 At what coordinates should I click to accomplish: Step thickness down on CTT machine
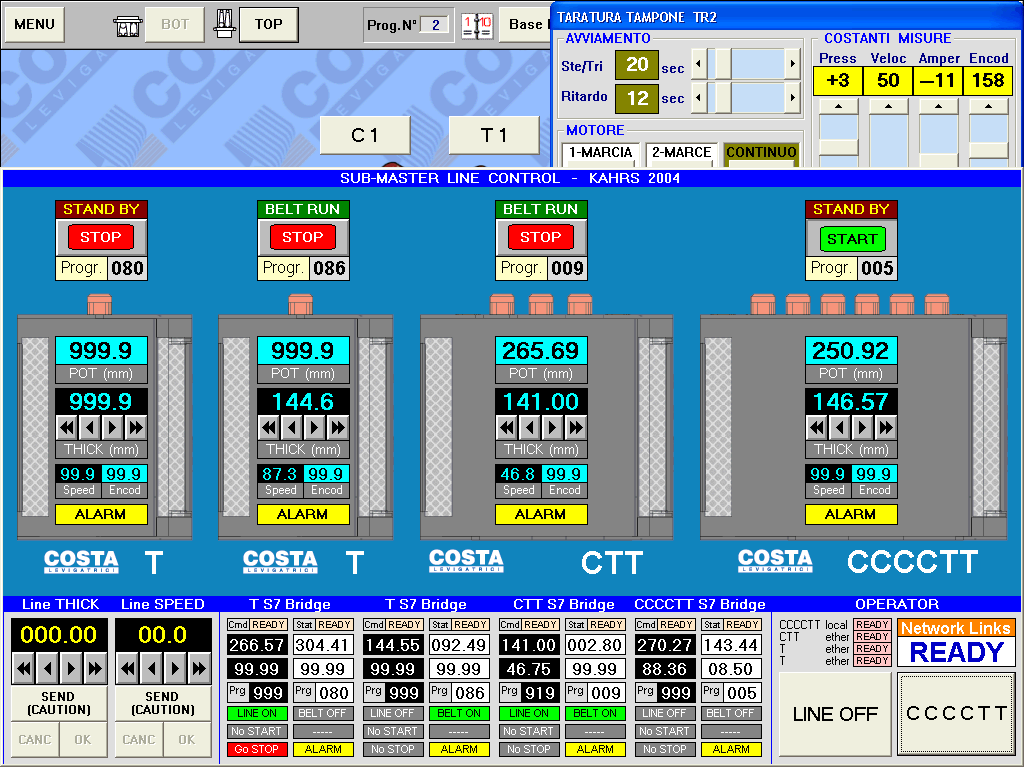coord(529,428)
